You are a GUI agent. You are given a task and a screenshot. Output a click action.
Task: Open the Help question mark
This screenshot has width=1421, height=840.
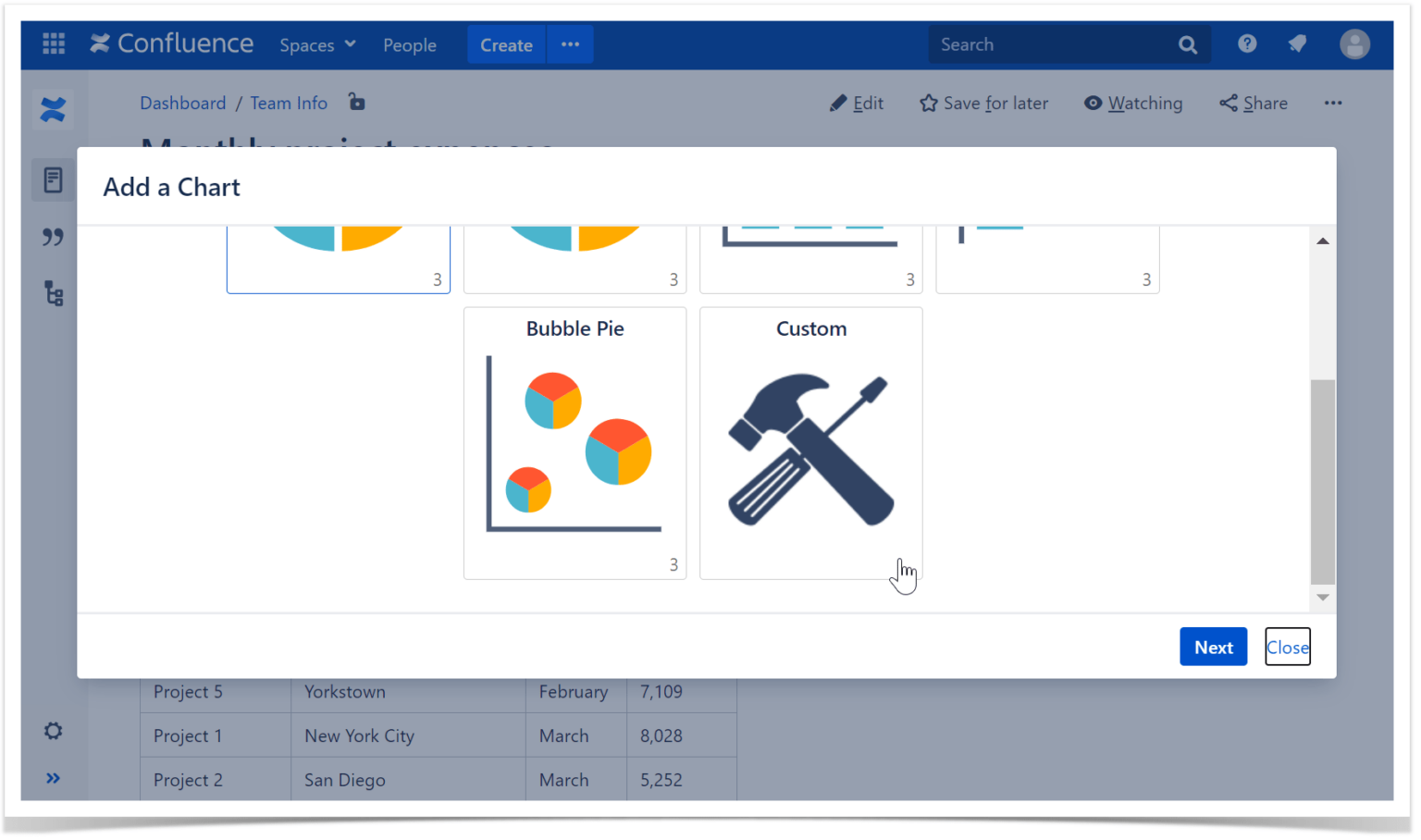coord(1246,43)
